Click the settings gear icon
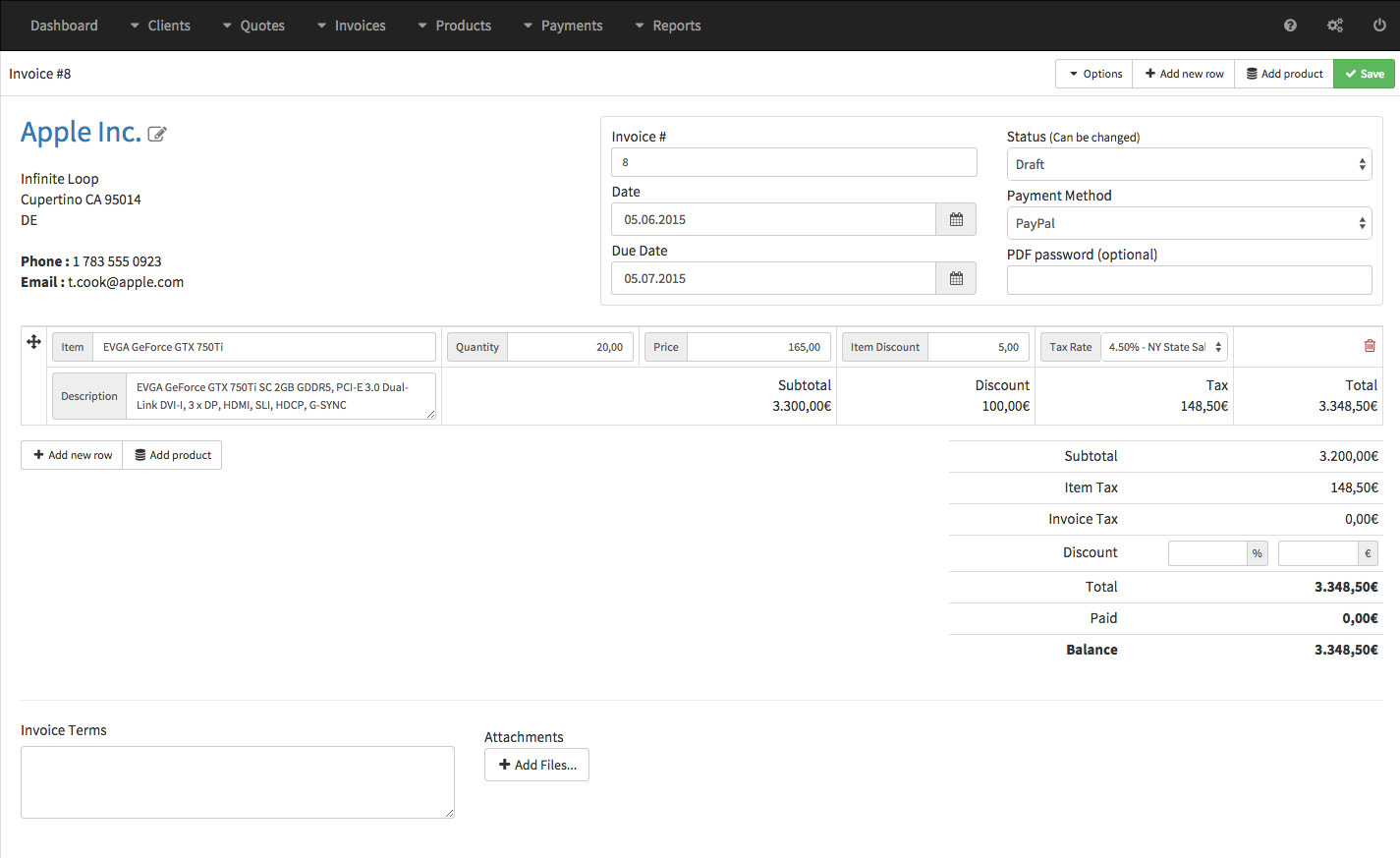This screenshot has width=1400, height=858. coord(1335,25)
